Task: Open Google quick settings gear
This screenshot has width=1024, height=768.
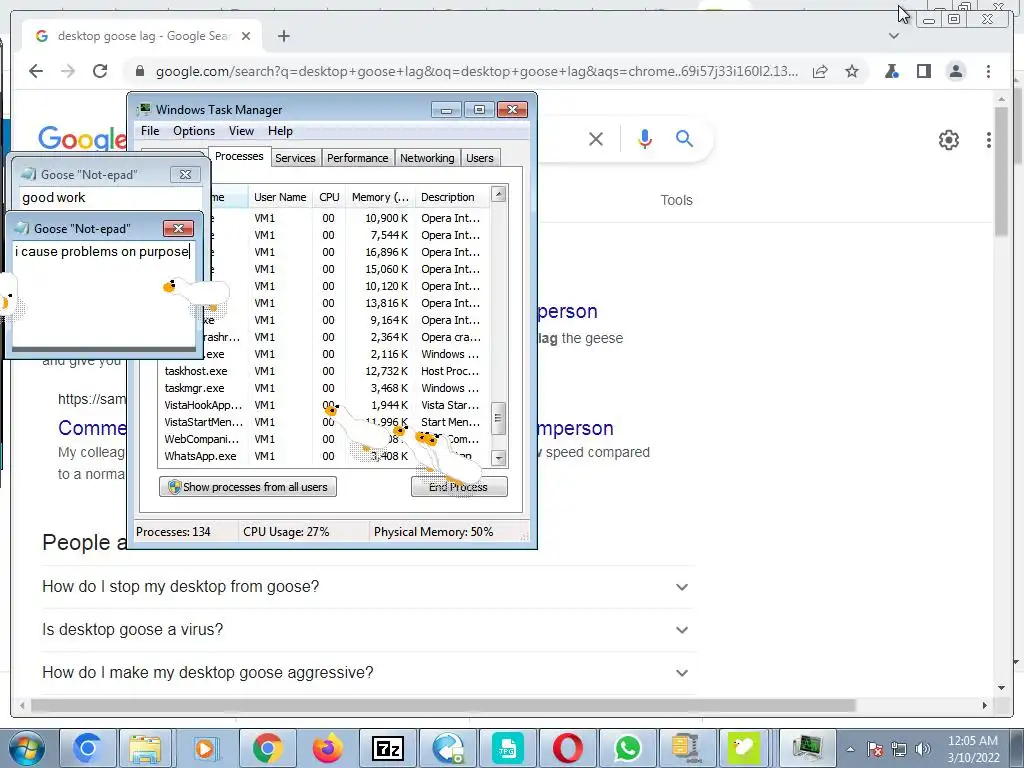Action: (948, 140)
